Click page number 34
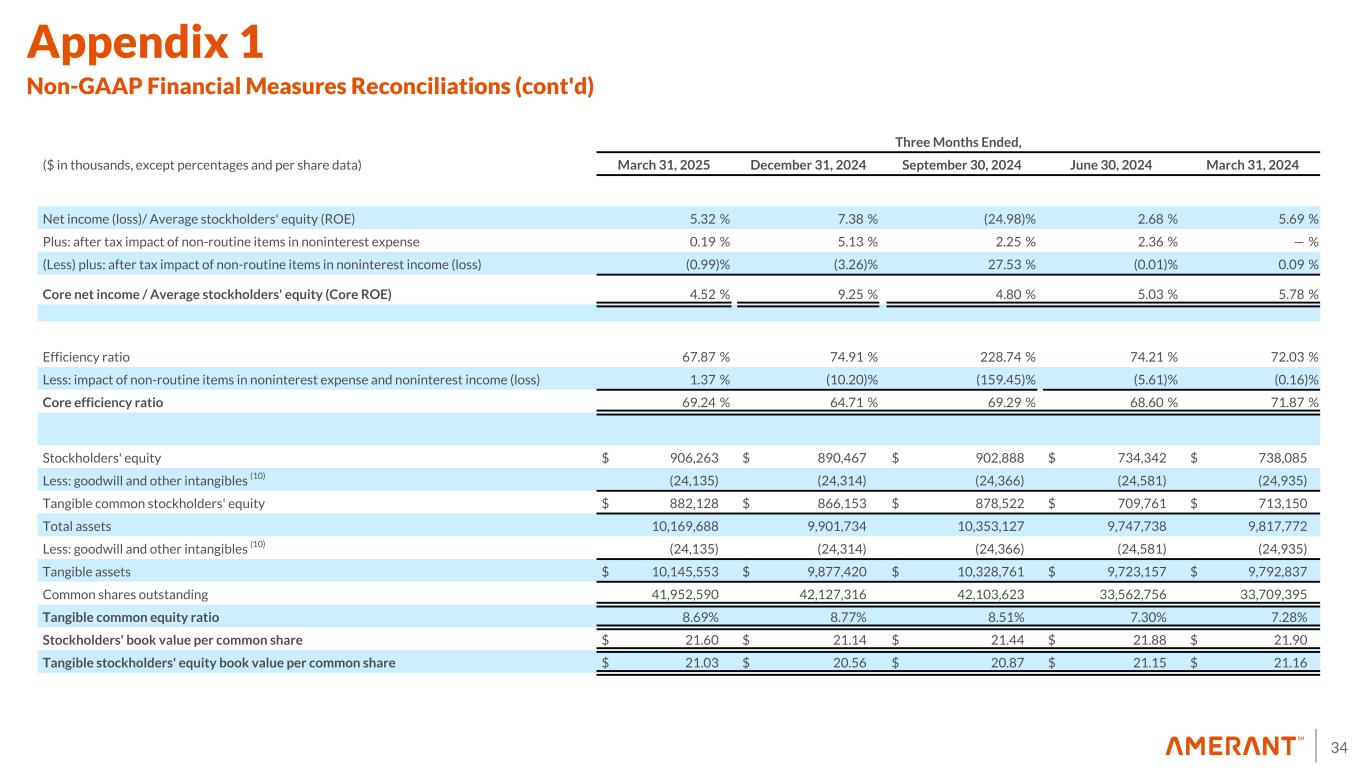The height and width of the screenshot is (768, 1365). (x=1339, y=747)
